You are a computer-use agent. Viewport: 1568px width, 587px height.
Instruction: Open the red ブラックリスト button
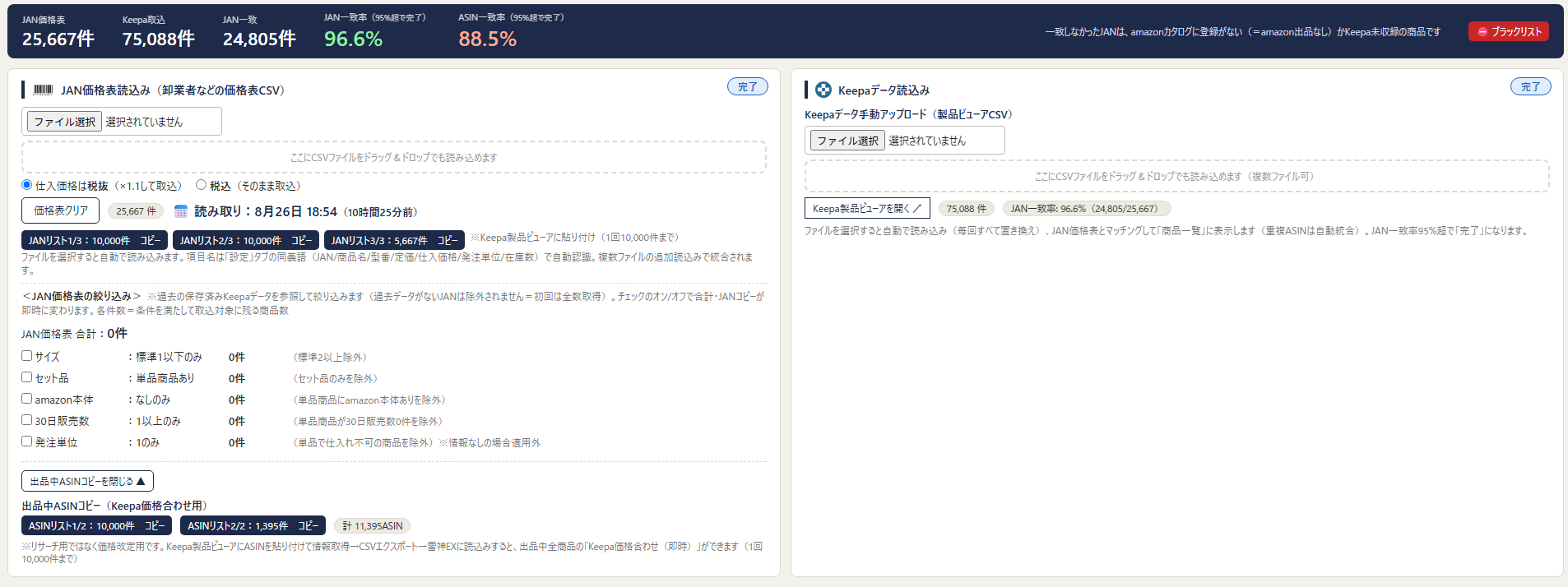1509,31
